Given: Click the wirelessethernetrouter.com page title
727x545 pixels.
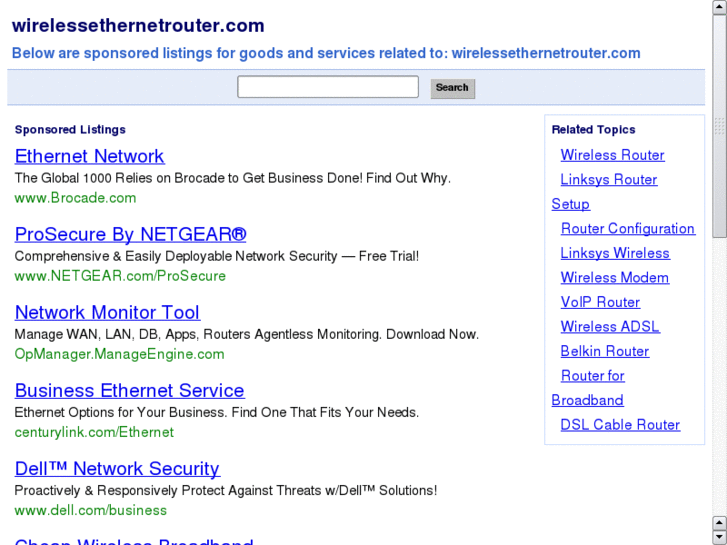Looking at the screenshot, I should 138,26.
